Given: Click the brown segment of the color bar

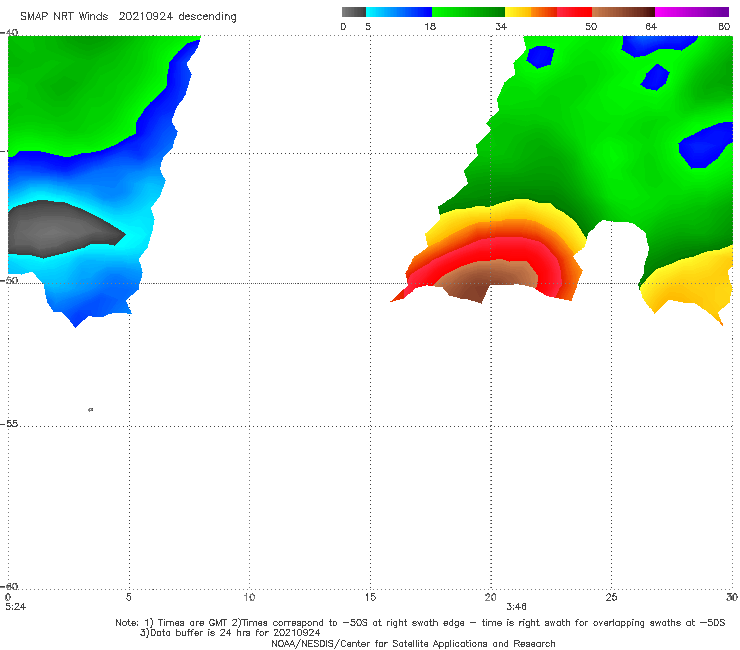Looking at the screenshot, I should [x=623, y=12].
